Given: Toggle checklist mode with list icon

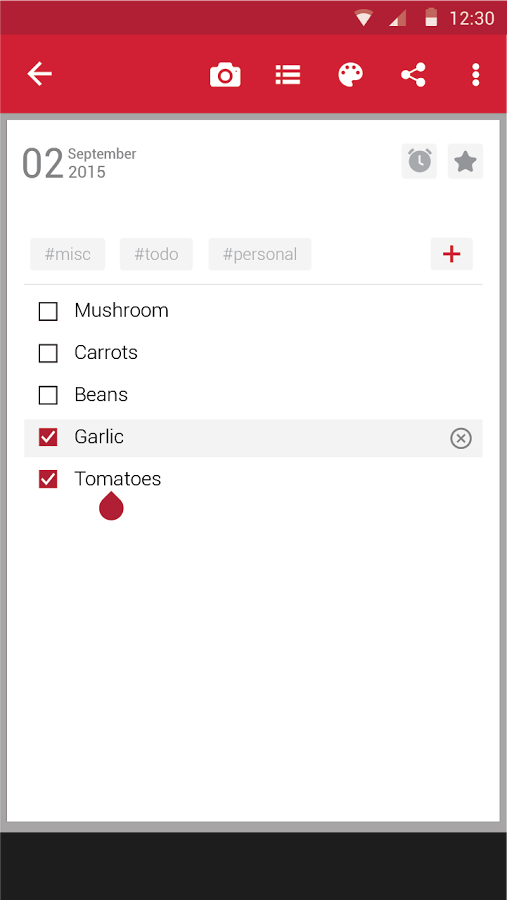Looking at the screenshot, I should click(288, 75).
